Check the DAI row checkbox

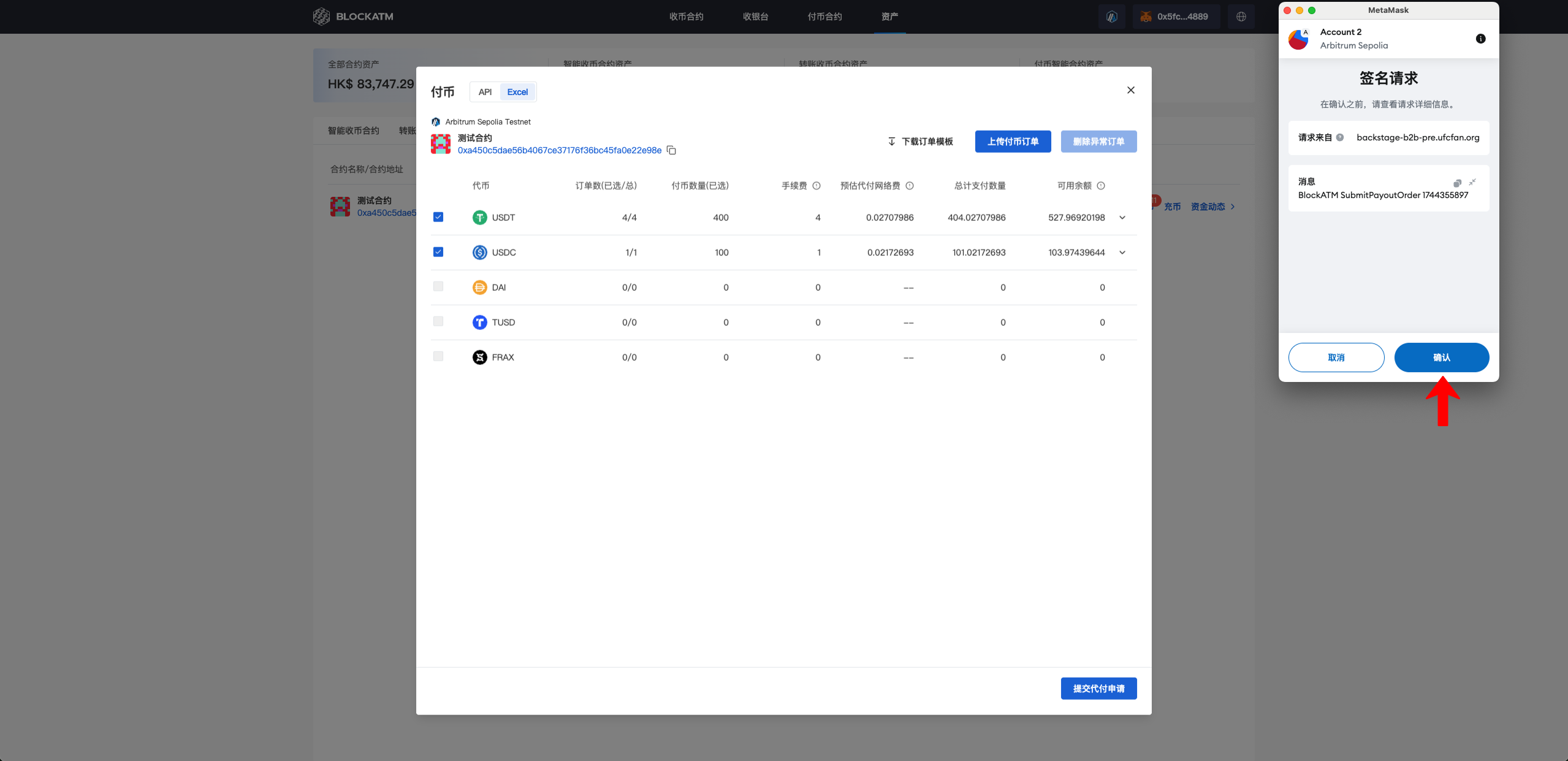point(438,286)
